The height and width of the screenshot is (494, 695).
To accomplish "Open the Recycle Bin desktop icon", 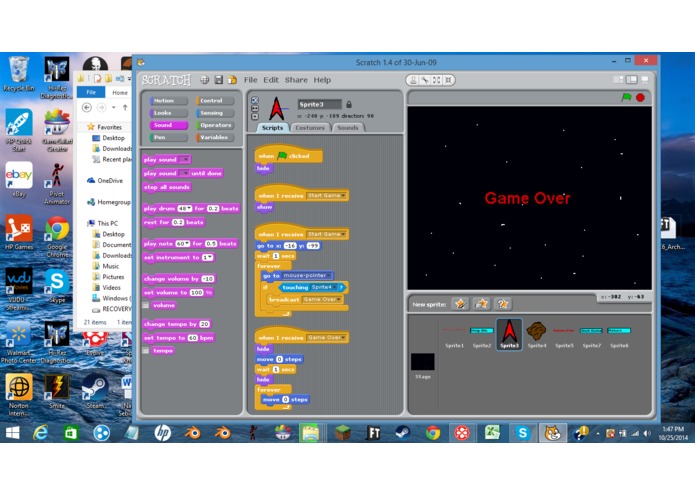I will click(18, 74).
